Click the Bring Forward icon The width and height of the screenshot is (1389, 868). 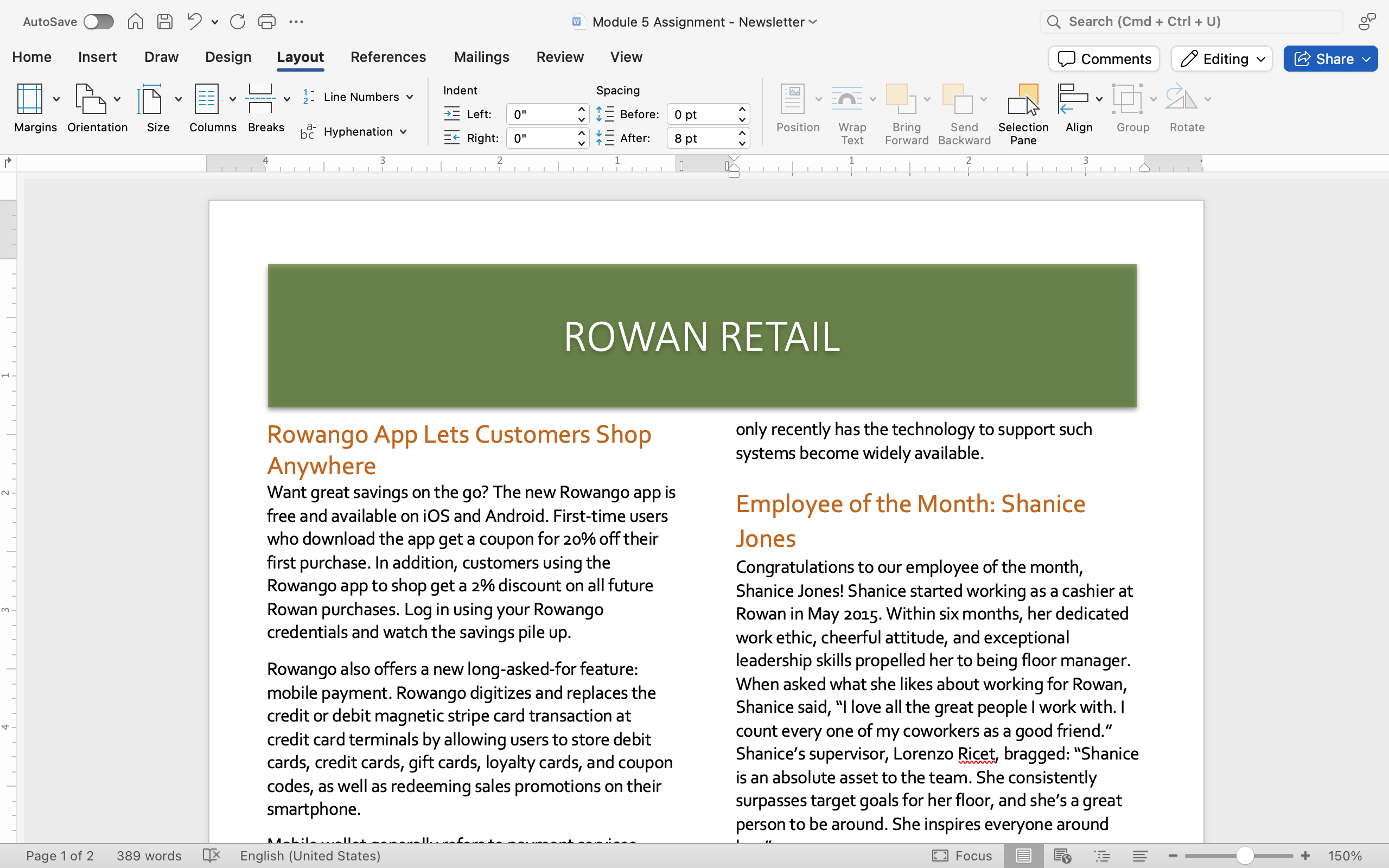tap(901, 99)
